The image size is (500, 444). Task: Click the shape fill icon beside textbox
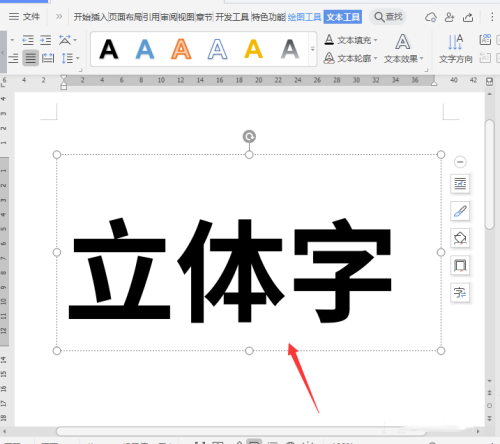pos(460,238)
